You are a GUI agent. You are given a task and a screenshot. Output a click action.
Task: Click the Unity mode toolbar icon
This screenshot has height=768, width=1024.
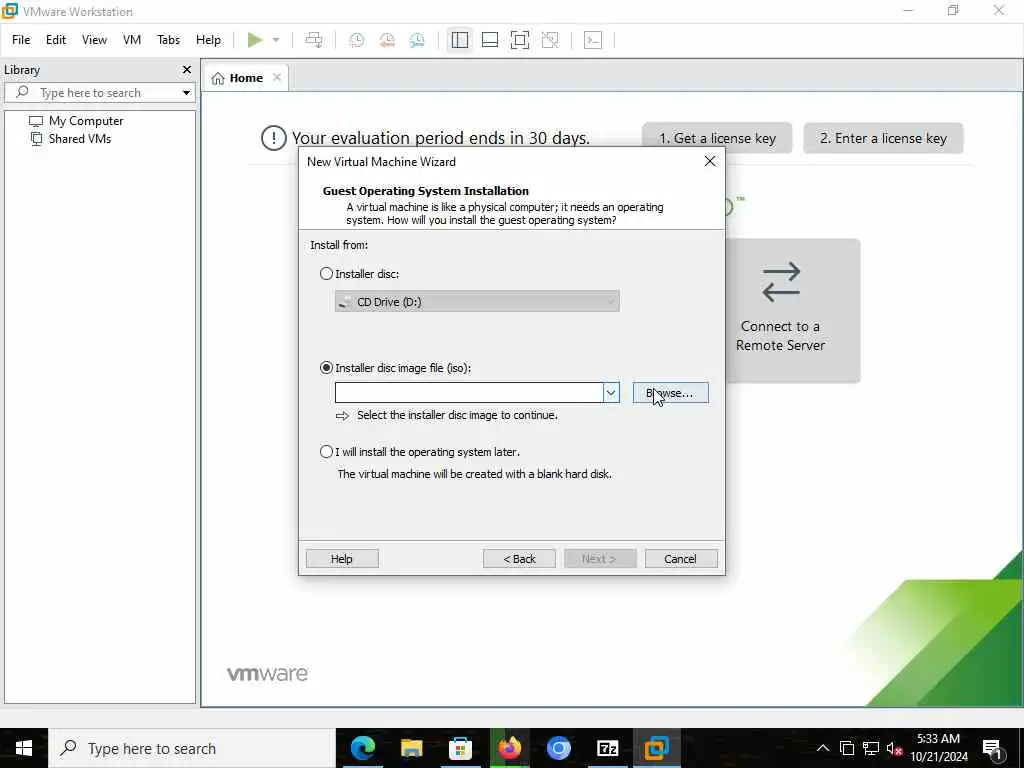point(550,40)
